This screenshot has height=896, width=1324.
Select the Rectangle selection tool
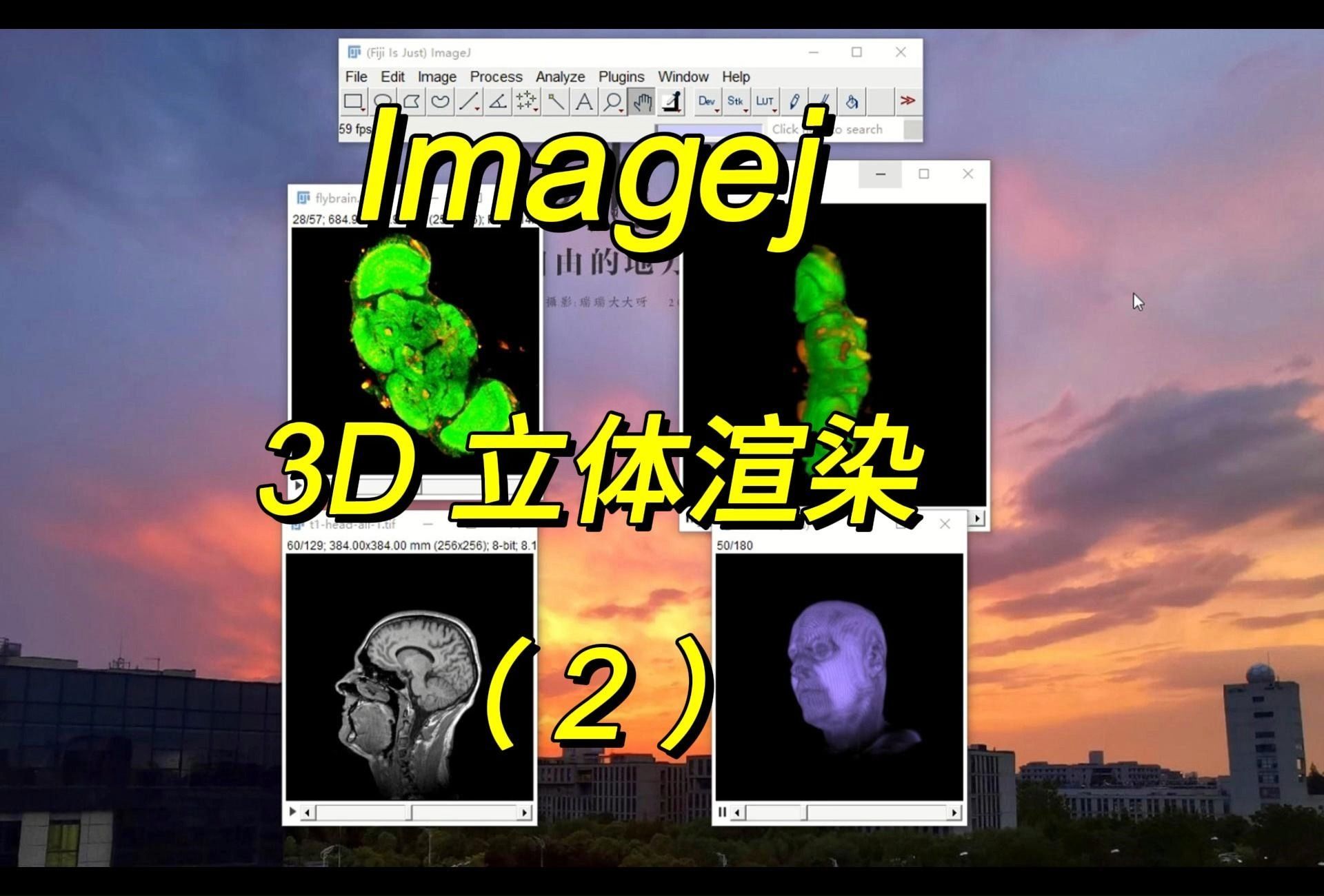point(354,102)
